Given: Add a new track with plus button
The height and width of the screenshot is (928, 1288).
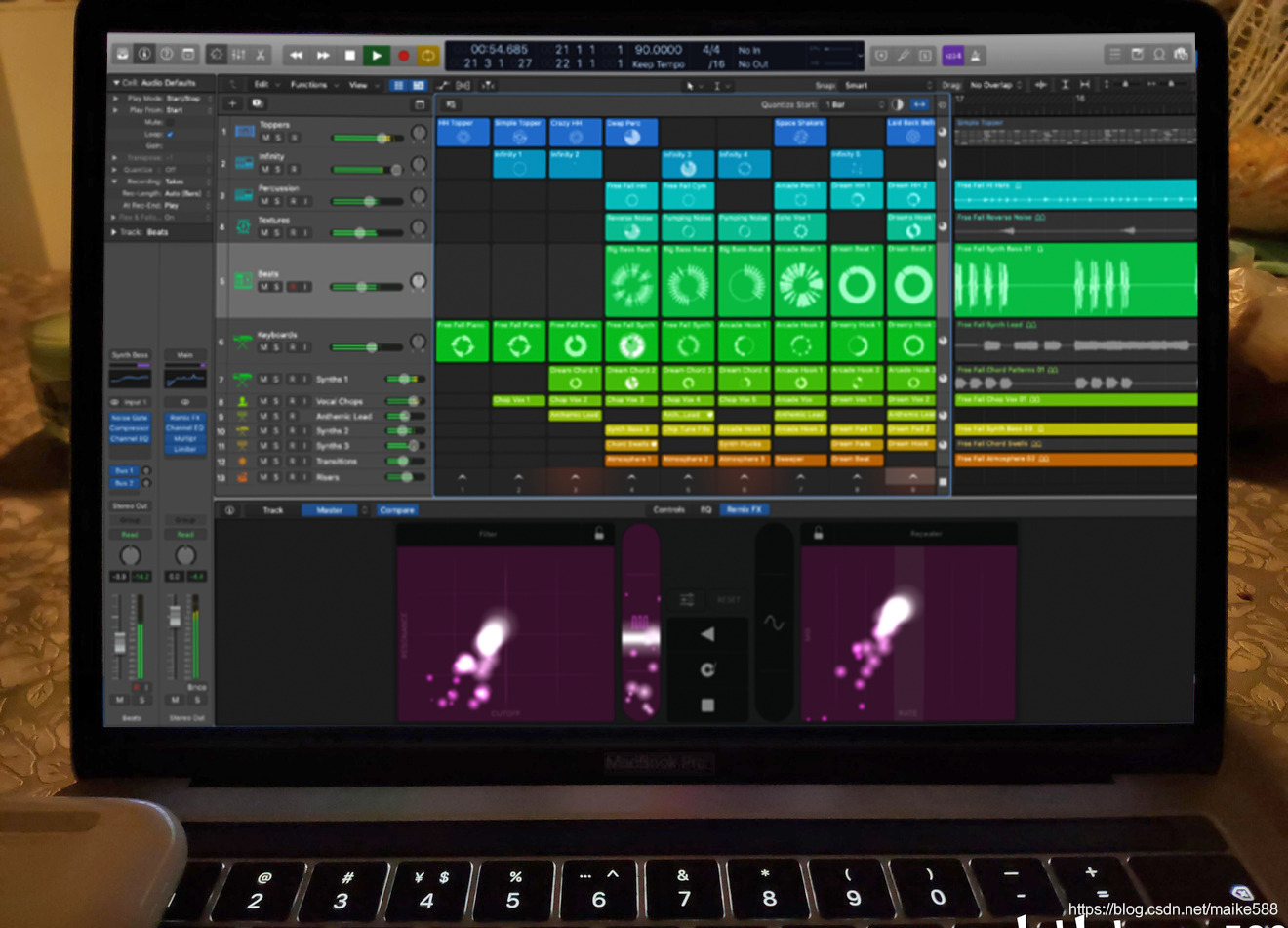Looking at the screenshot, I should [x=232, y=103].
